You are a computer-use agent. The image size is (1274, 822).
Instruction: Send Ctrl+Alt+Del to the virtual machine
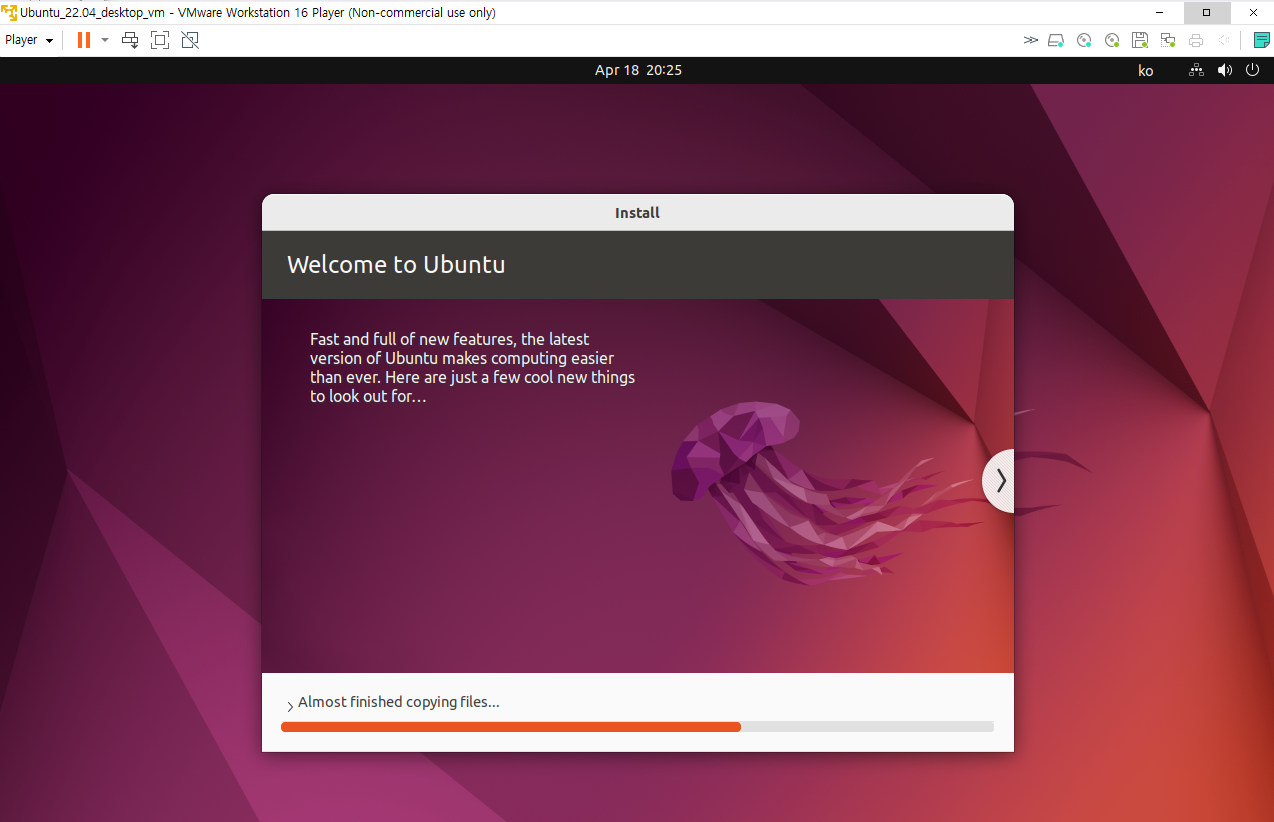pyautogui.click(x=130, y=40)
